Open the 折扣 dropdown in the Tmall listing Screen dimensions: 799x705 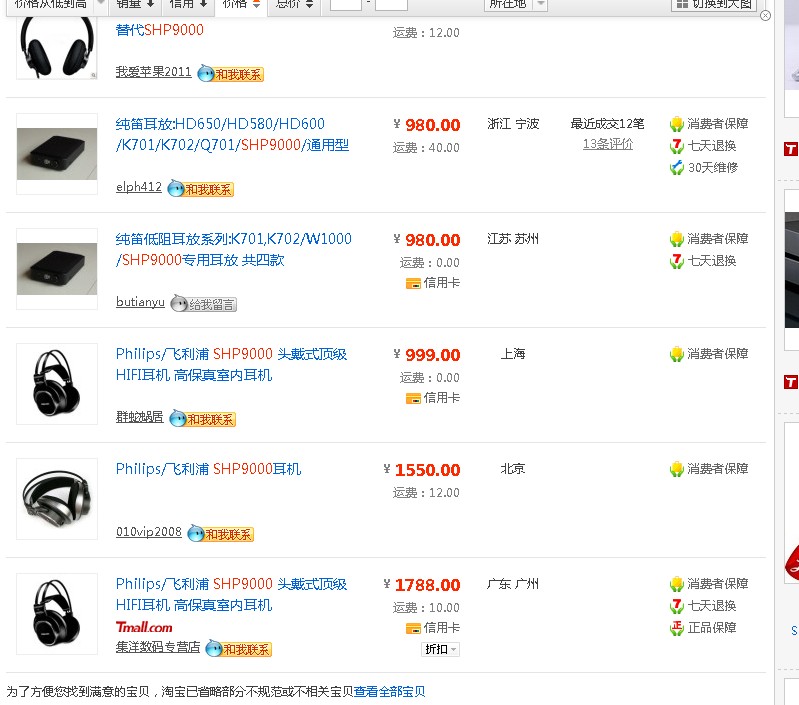click(x=440, y=649)
